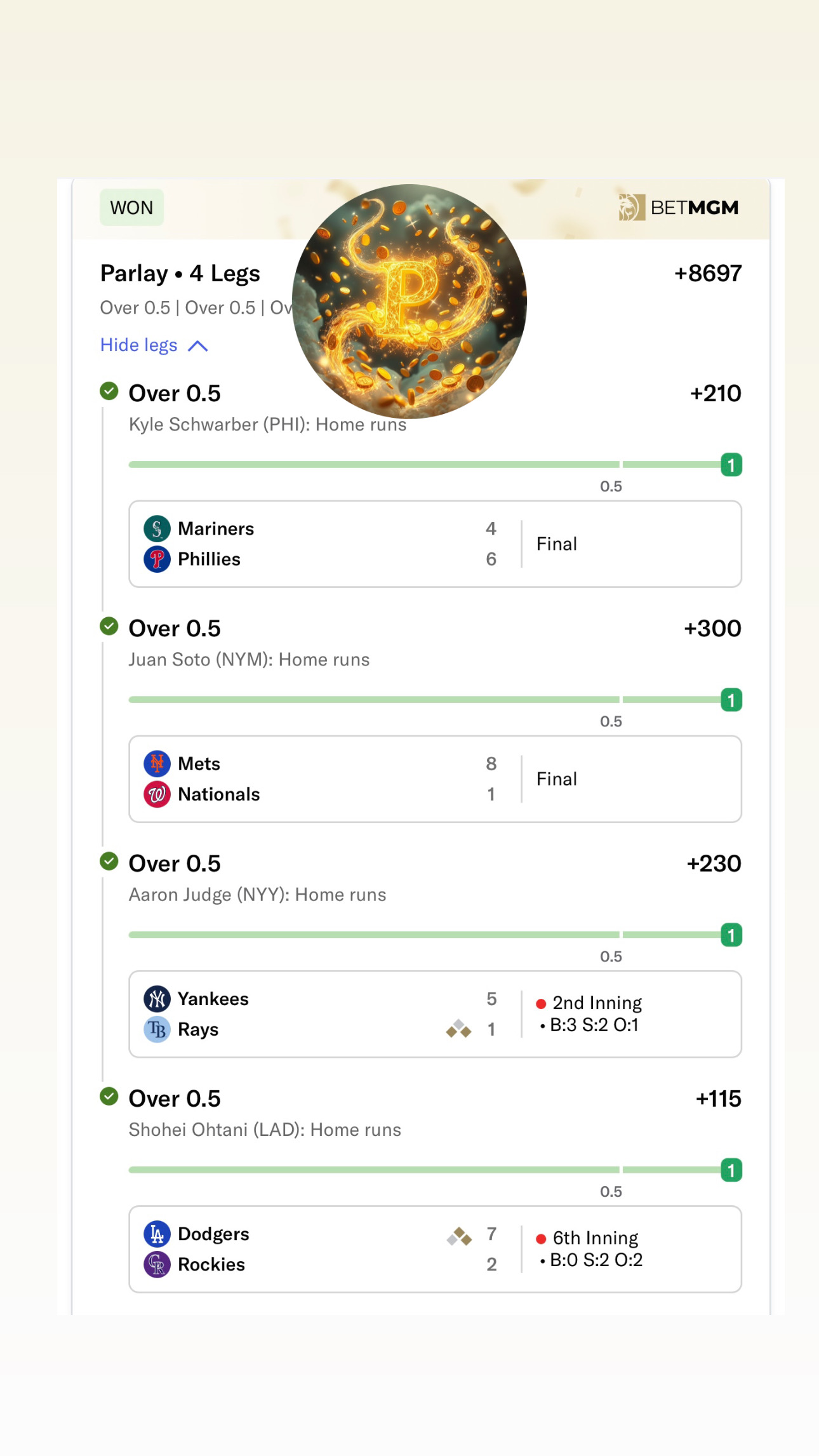
Task: Click the Rockies team logo
Action: [157, 1264]
